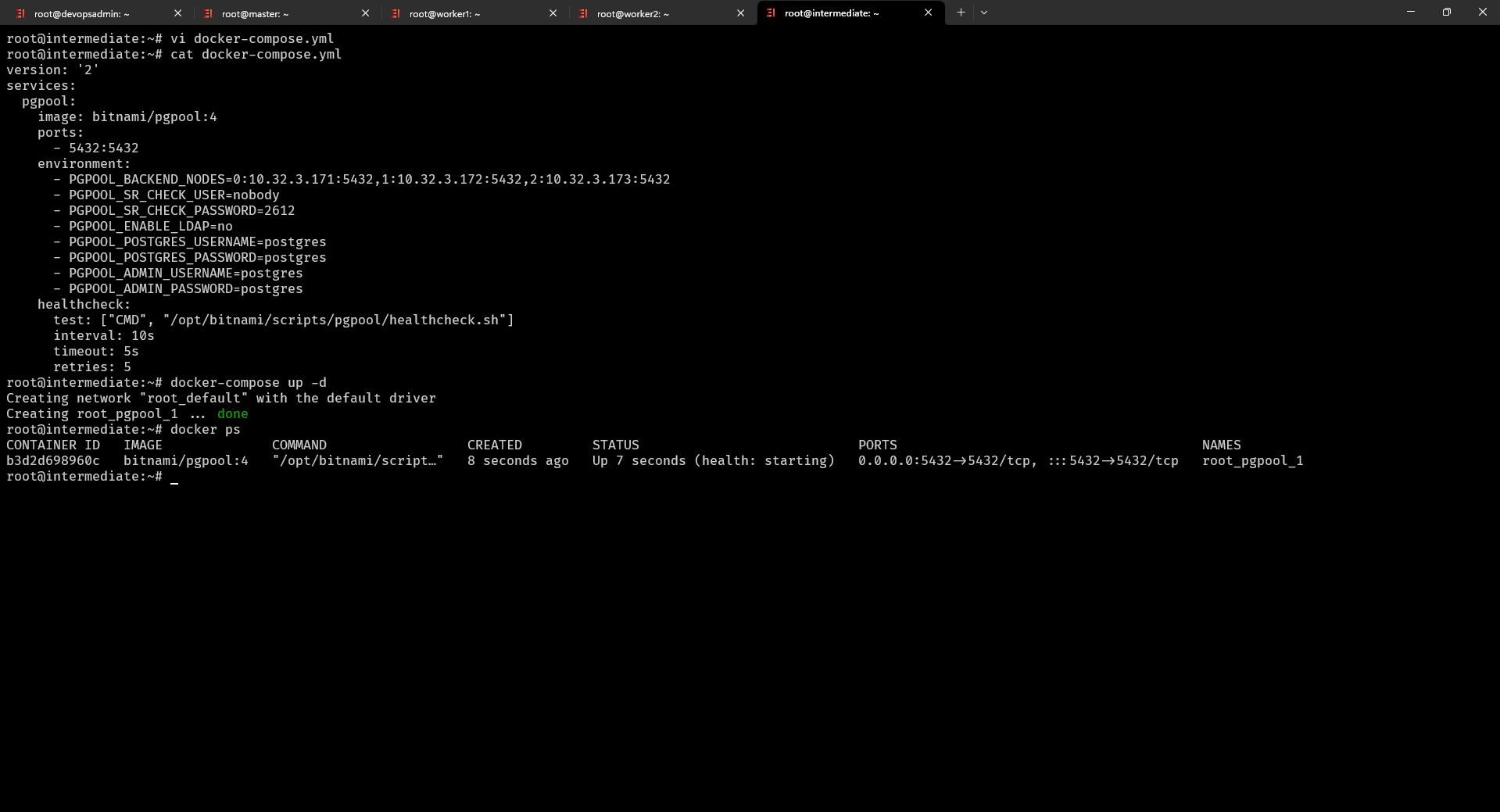
Task: Click the PGPOOL_ADMIN_PASSWORD=postgres line
Action: click(x=177, y=289)
